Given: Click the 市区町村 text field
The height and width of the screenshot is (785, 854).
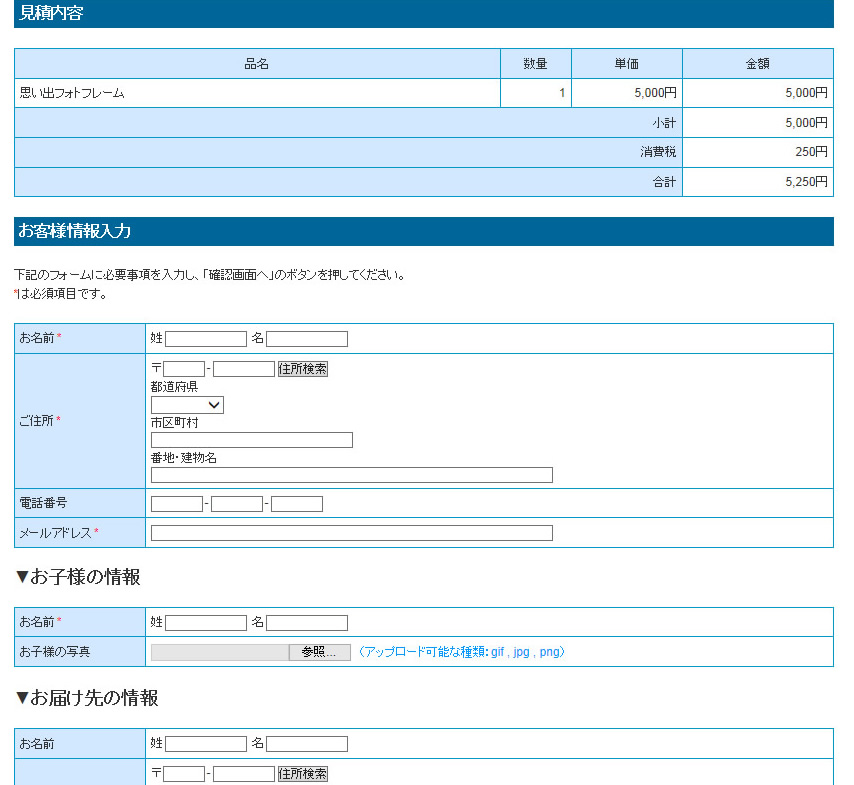Looking at the screenshot, I should 252,440.
